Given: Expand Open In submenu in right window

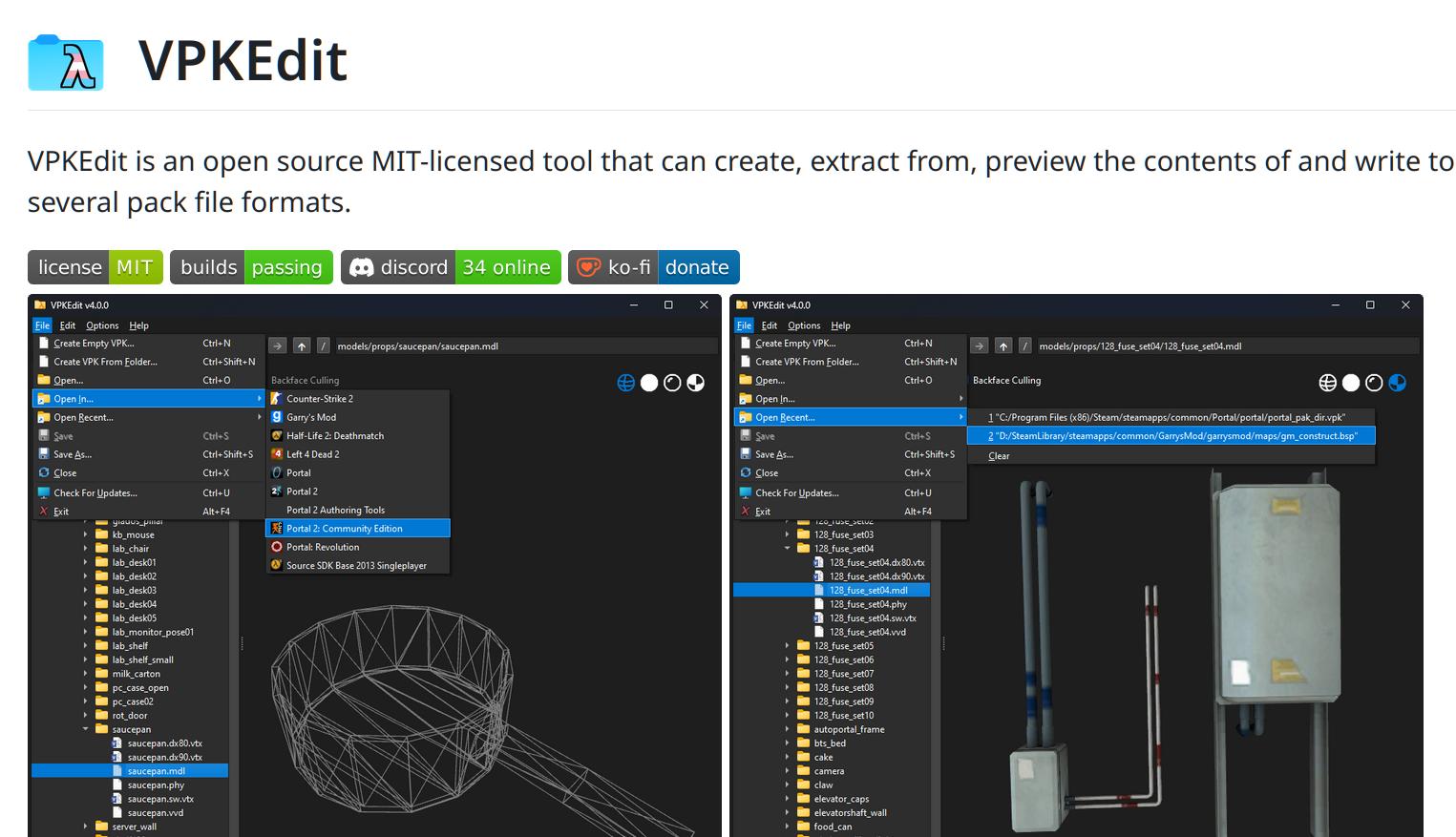Looking at the screenshot, I should click(850, 399).
